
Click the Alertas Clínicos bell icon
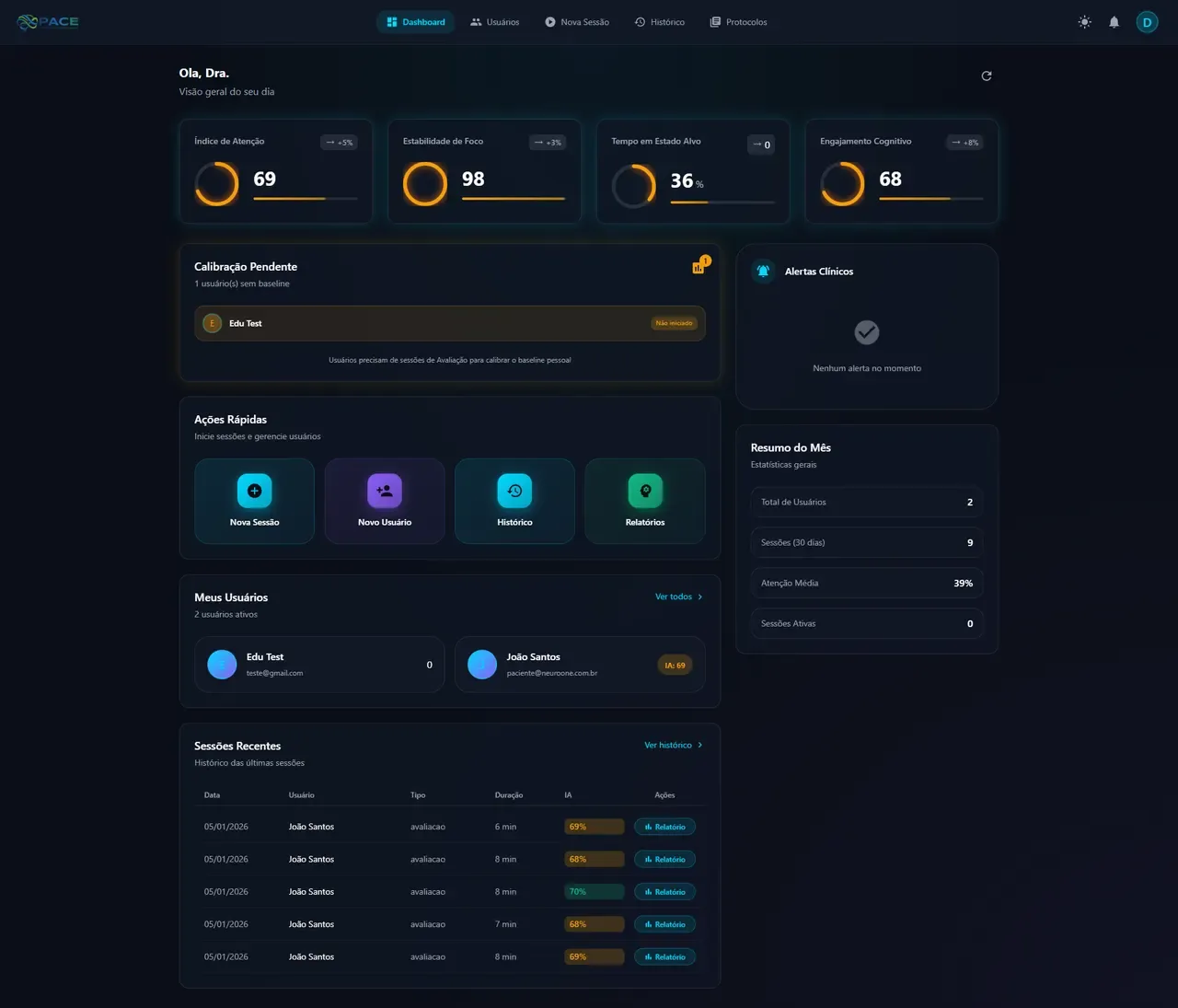tap(763, 271)
